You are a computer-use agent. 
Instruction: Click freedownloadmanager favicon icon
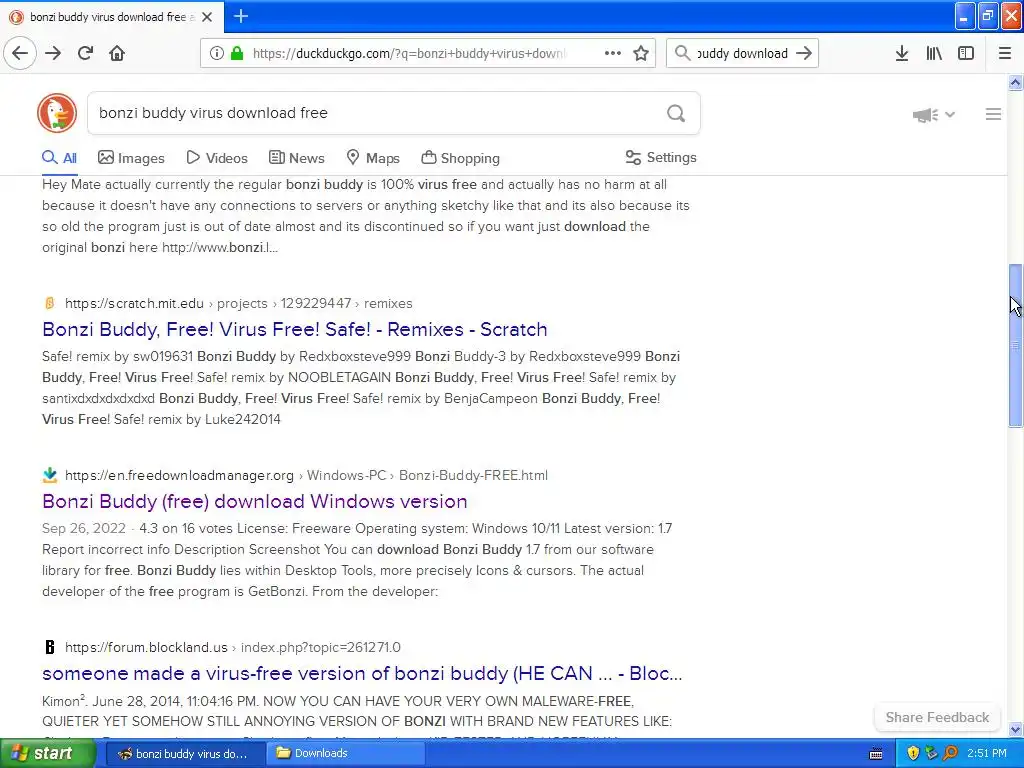50,475
